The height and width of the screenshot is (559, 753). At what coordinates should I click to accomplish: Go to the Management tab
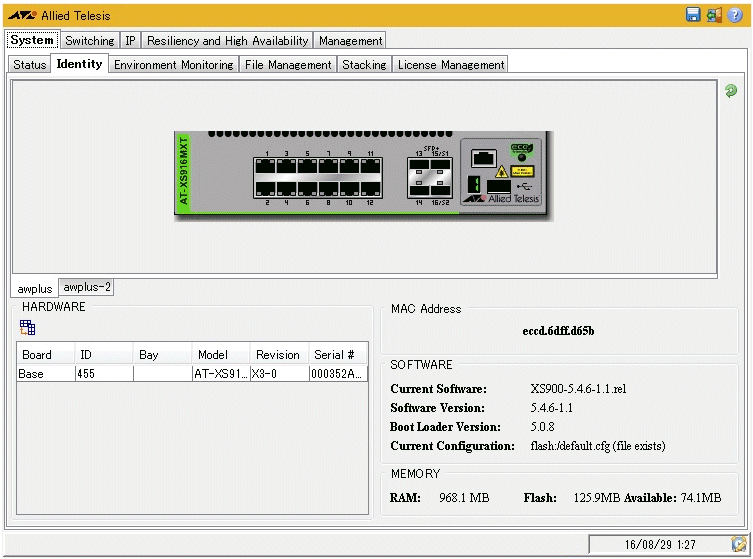[350, 41]
